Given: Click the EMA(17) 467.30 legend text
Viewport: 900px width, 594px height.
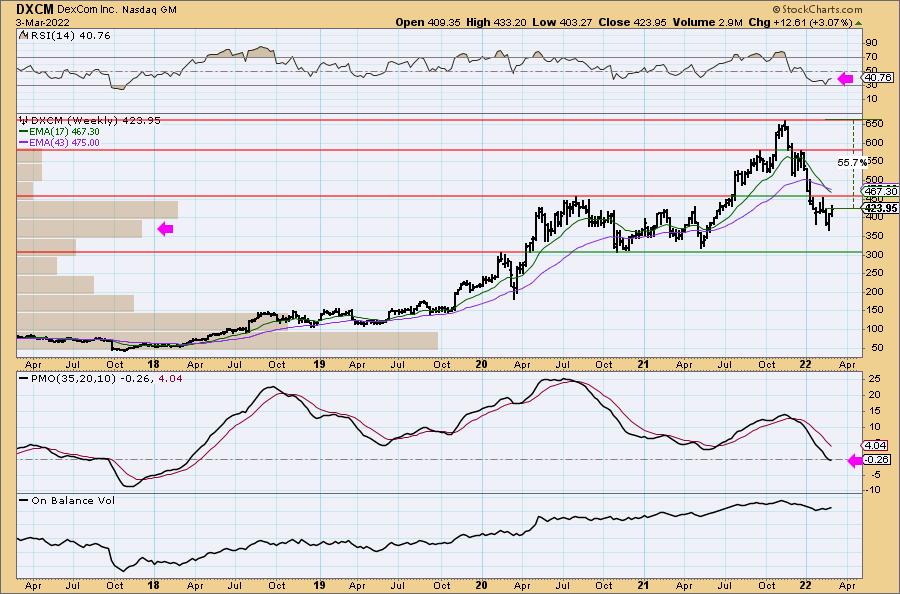Looking at the screenshot, I should point(64,131).
